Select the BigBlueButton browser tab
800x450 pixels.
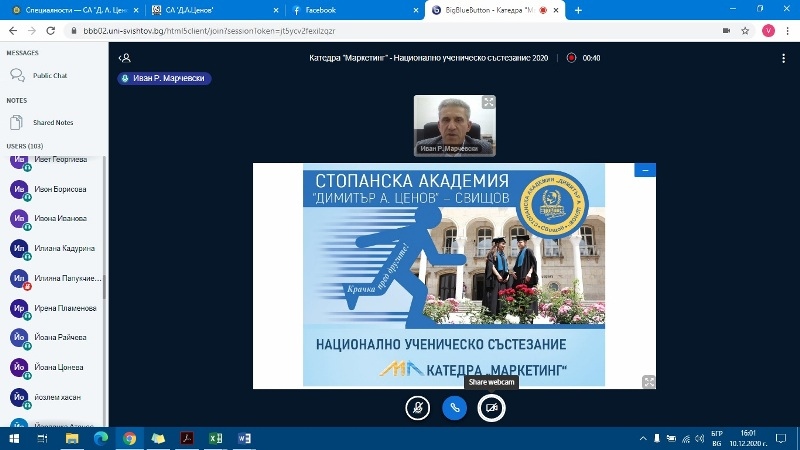tap(495, 10)
